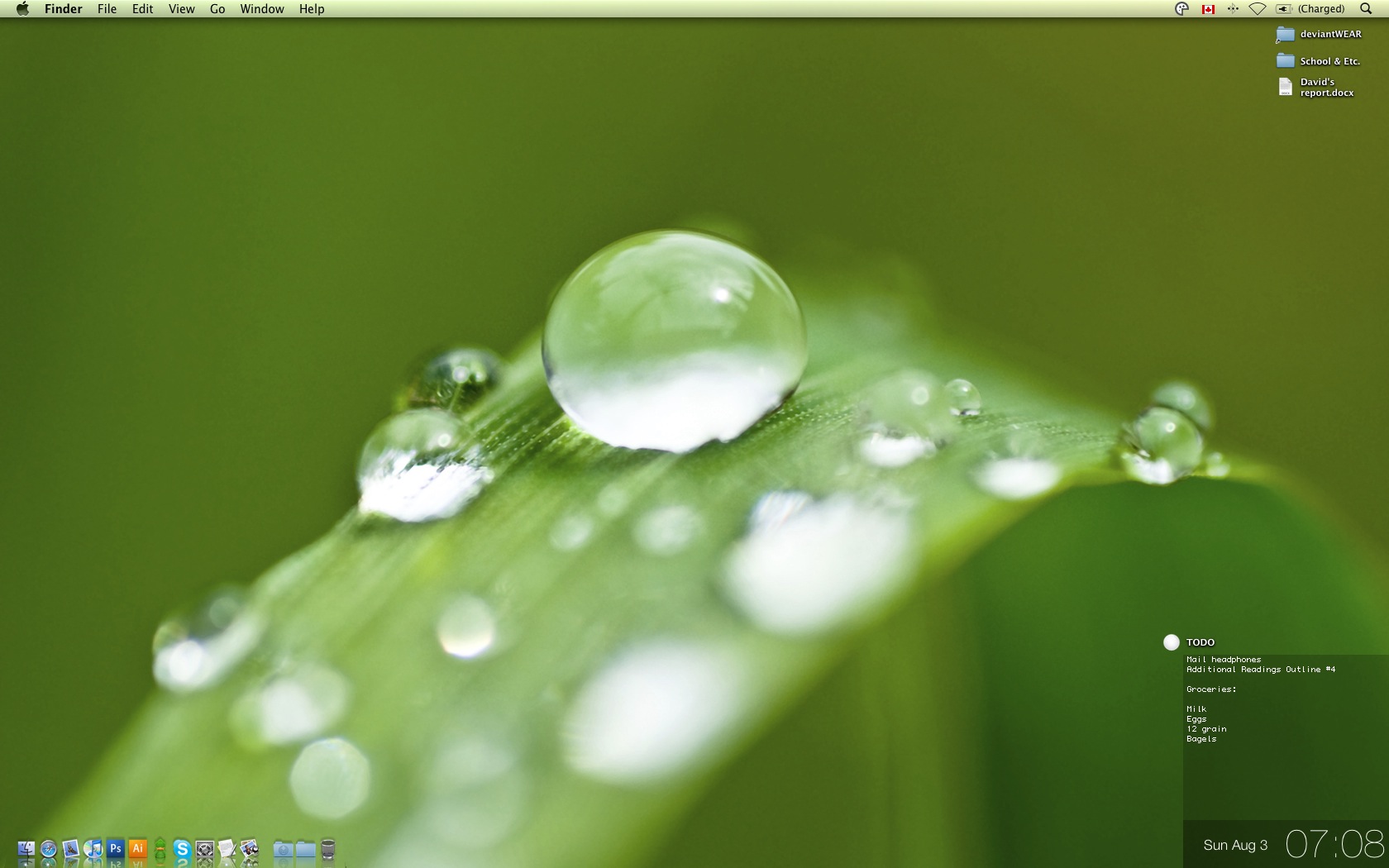Open the Canadian flag input menu
This screenshot has height=868, width=1389.
(x=1208, y=9)
